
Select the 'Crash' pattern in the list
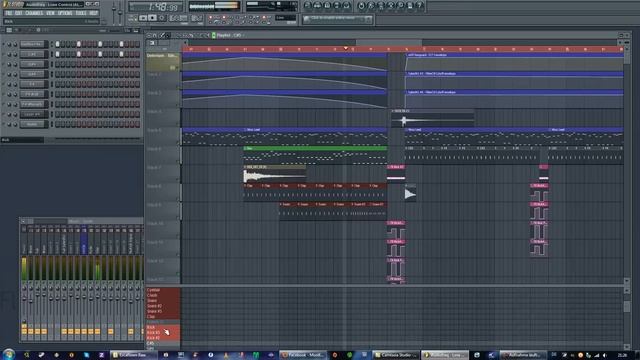coord(163,295)
